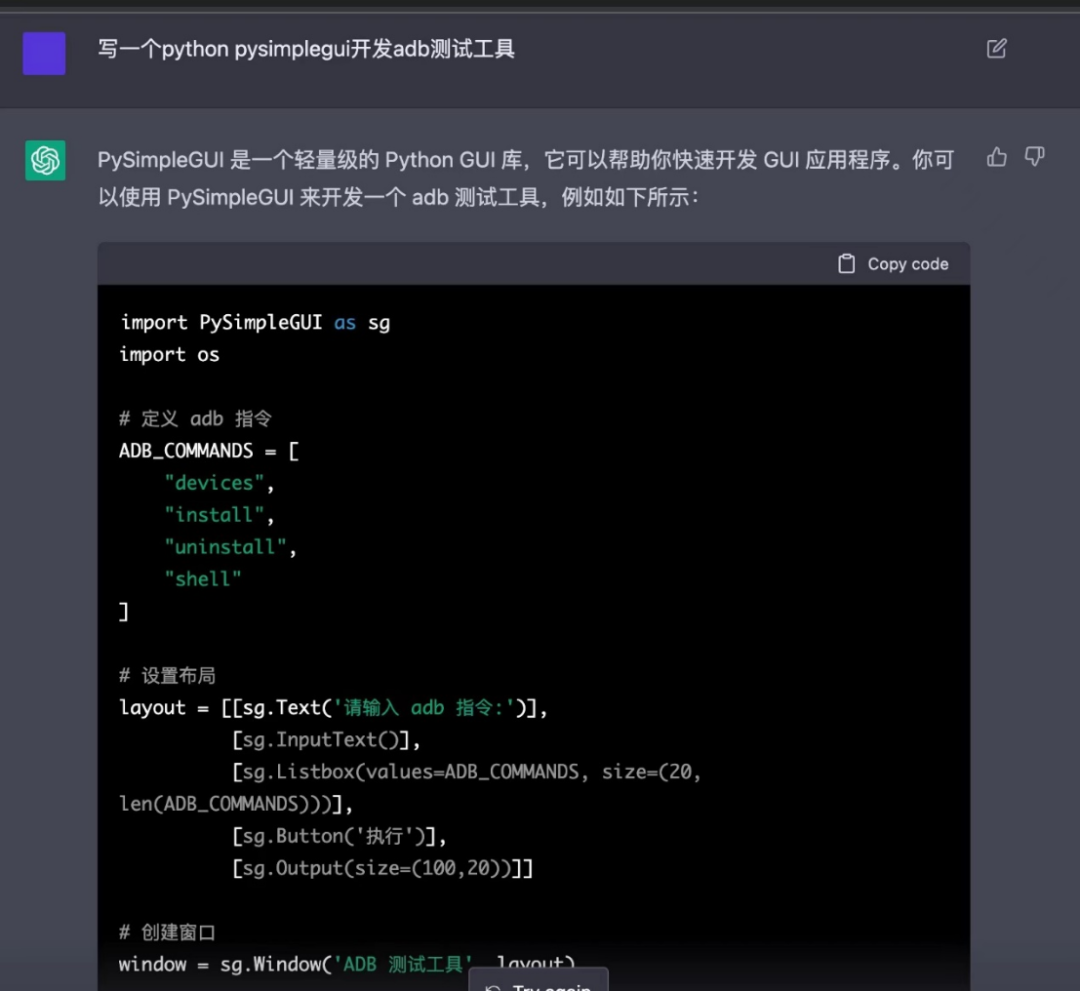Click the sg.InputText() code line
The width and height of the screenshot is (1080, 991).
326,740
